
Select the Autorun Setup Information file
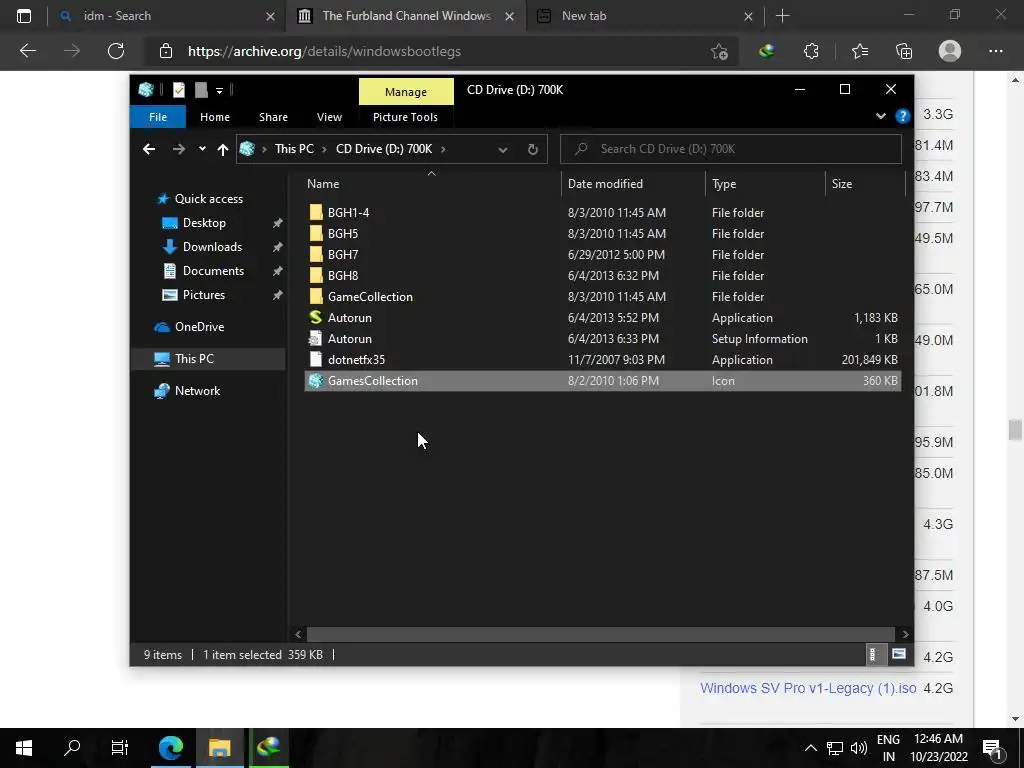[603, 339]
